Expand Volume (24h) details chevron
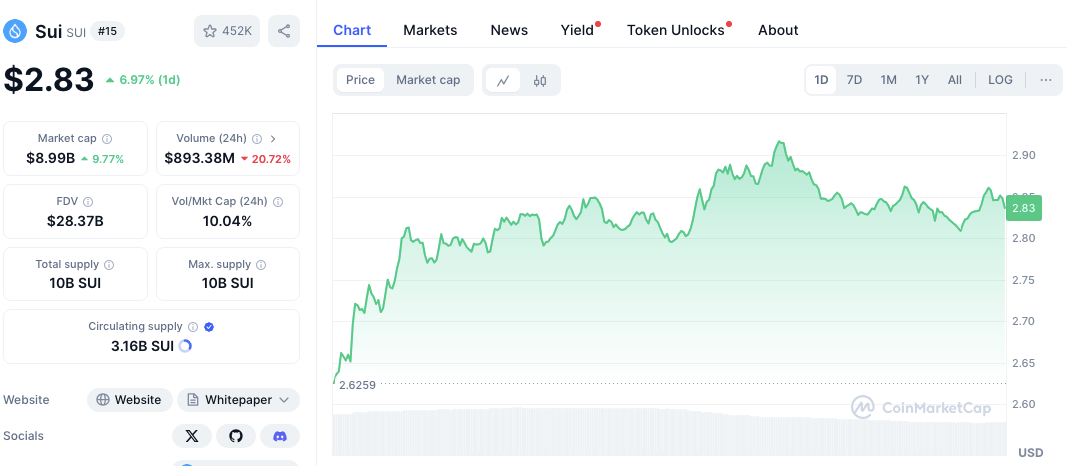 pos(273,139)
